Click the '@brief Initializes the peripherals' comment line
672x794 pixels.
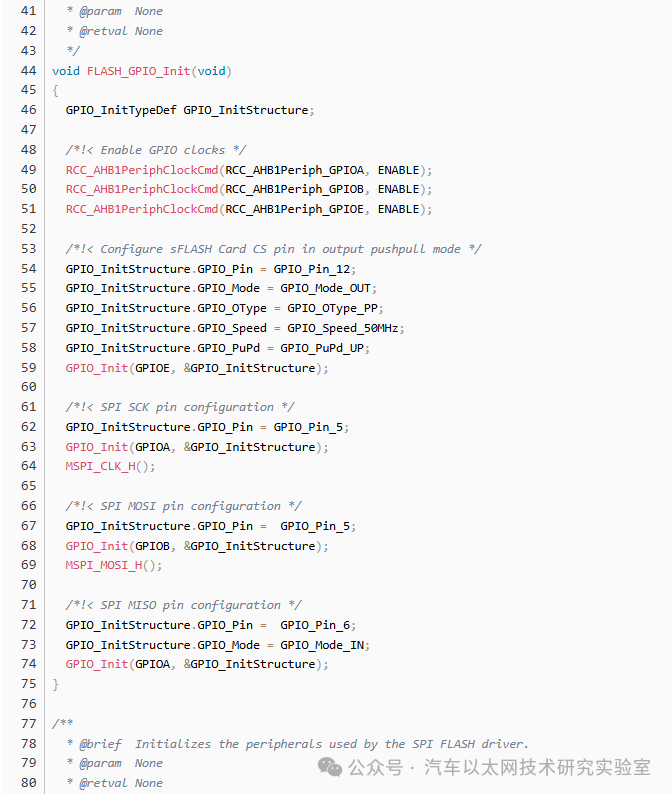click(x=298, y=744)
